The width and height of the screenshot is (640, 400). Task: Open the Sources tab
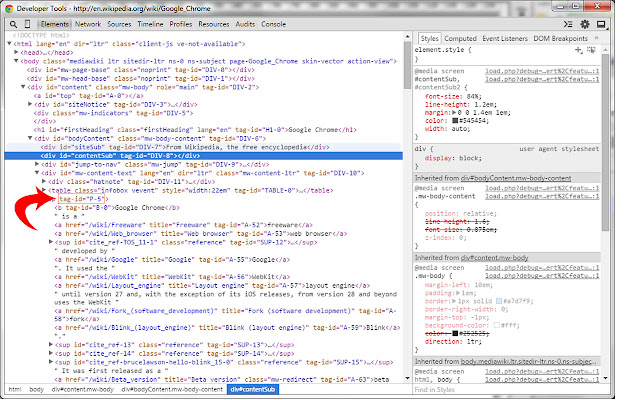pos(119,24)
